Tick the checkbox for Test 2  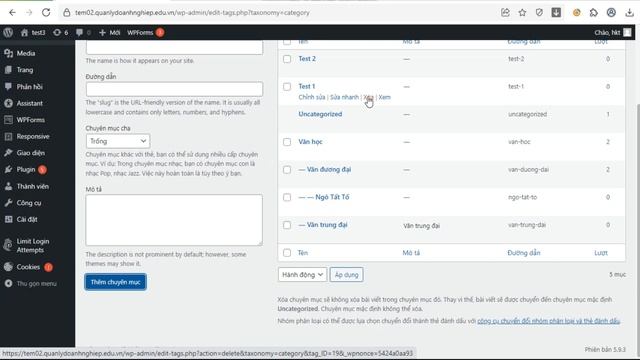pos(287,59)
